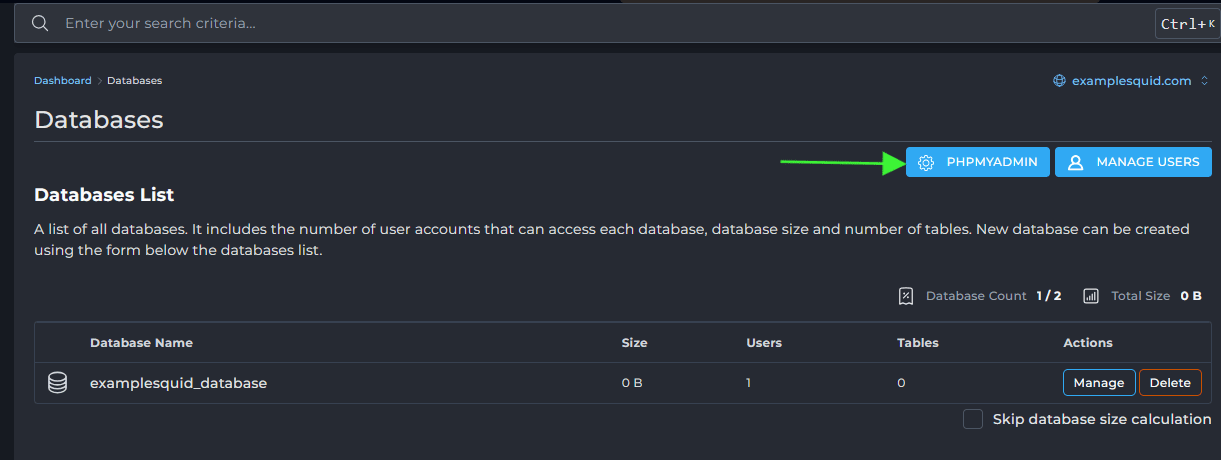The height and width of the screenshot is (460, 1221).
Task: Delete the examplesquid_database database
Action: click(1170, 383)
